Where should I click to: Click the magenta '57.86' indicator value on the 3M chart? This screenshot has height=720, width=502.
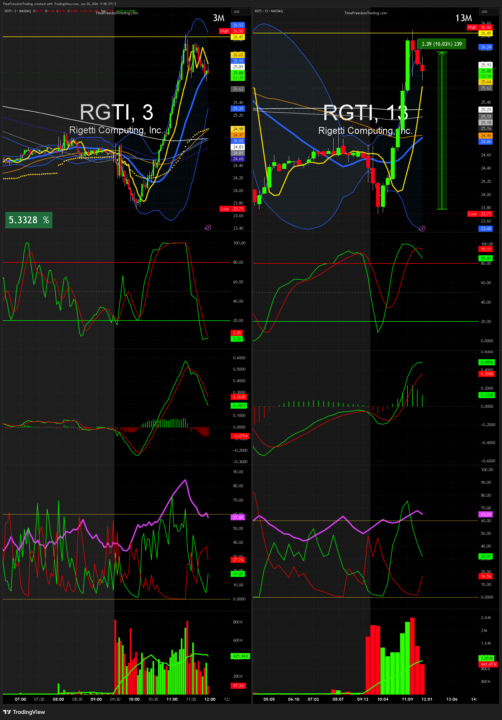pos(237,517)
